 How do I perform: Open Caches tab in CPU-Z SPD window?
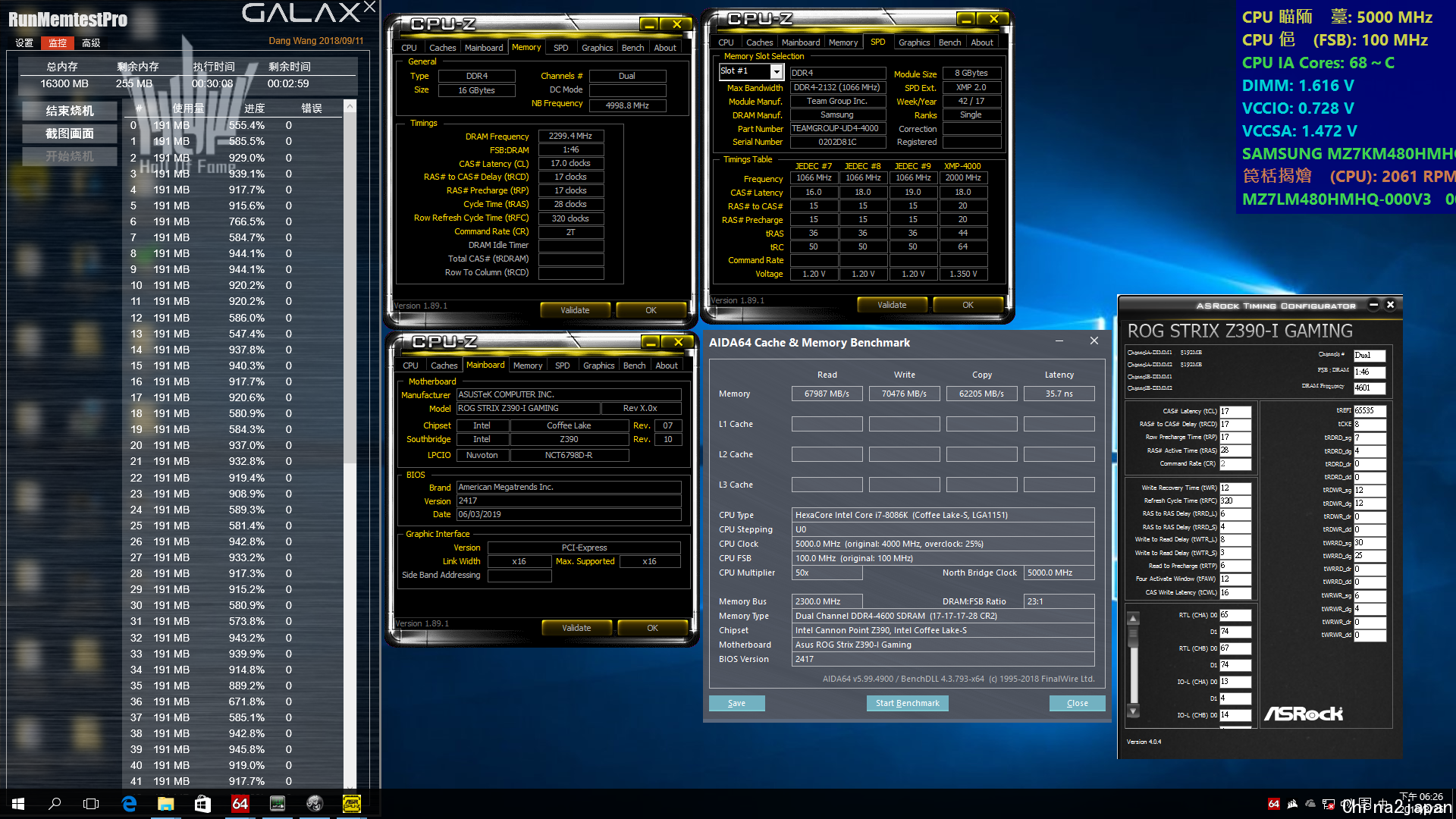tap(759, 42)
